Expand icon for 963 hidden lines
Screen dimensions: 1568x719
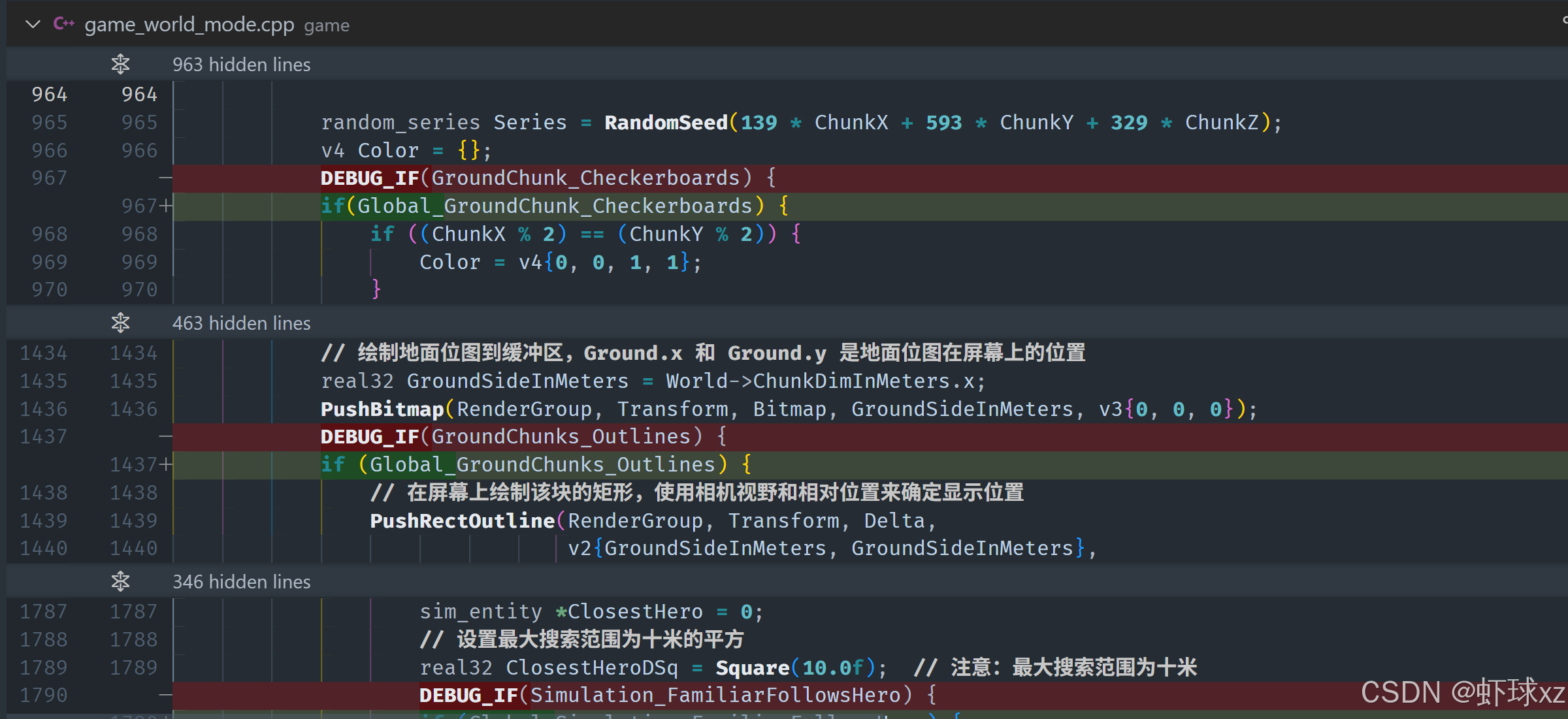click(120, 64)
